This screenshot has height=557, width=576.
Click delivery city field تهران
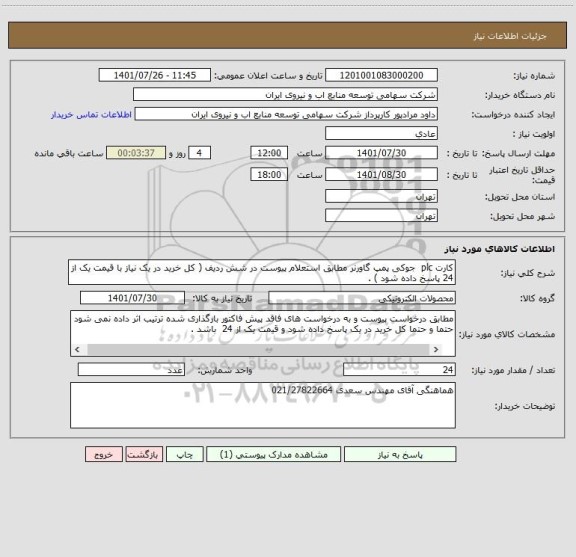[381, 216]
